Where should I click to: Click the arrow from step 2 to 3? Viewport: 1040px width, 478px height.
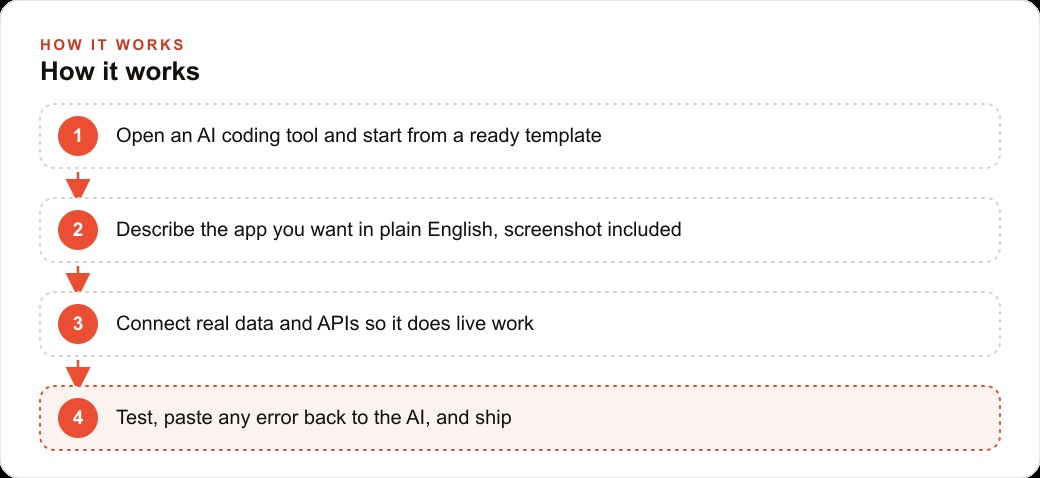coord(78,279)
